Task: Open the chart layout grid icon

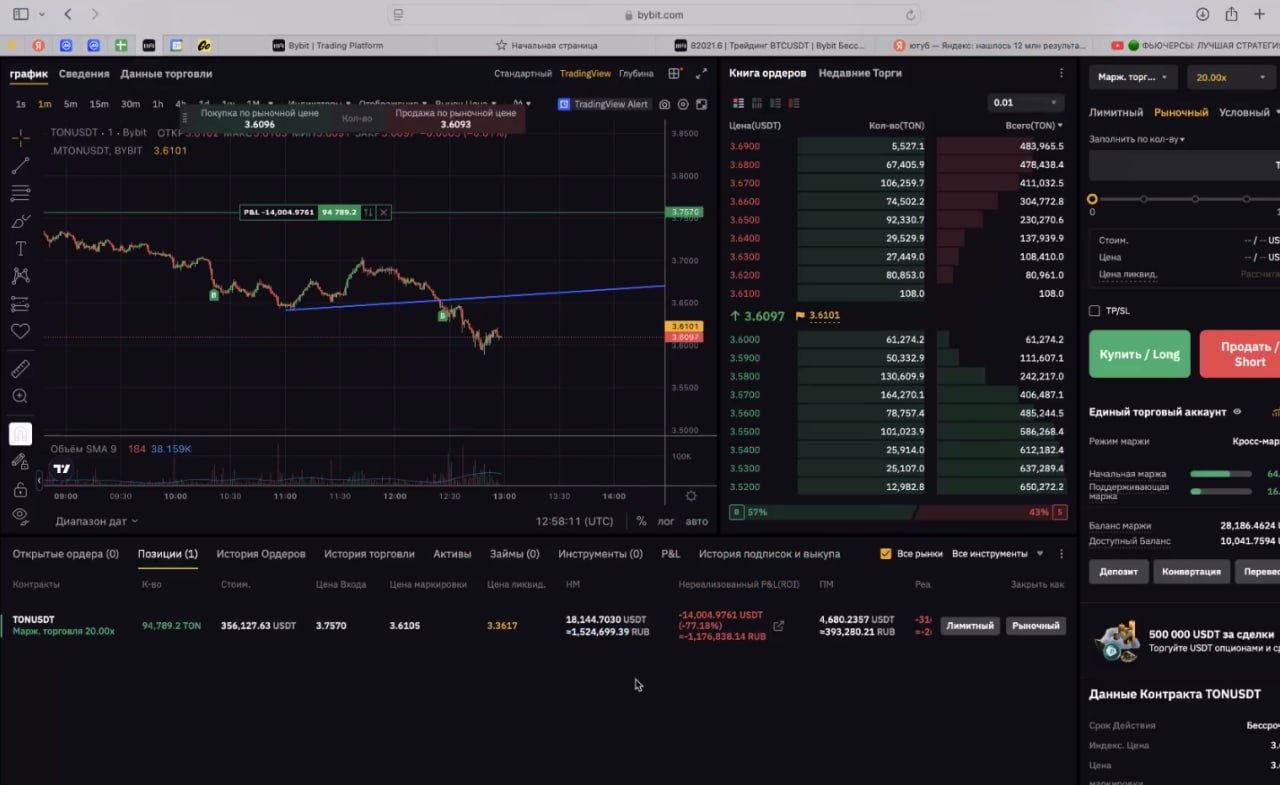Action: pos(675,73)
